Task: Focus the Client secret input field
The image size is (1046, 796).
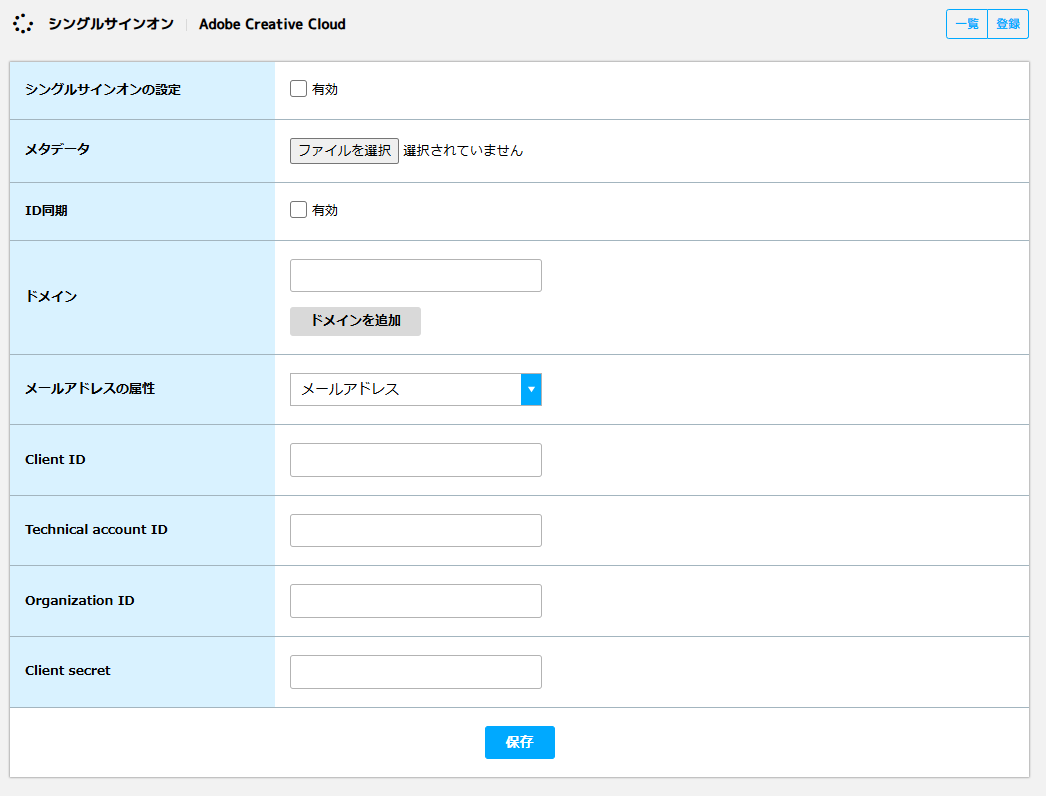Action: (x=416, y=672)
